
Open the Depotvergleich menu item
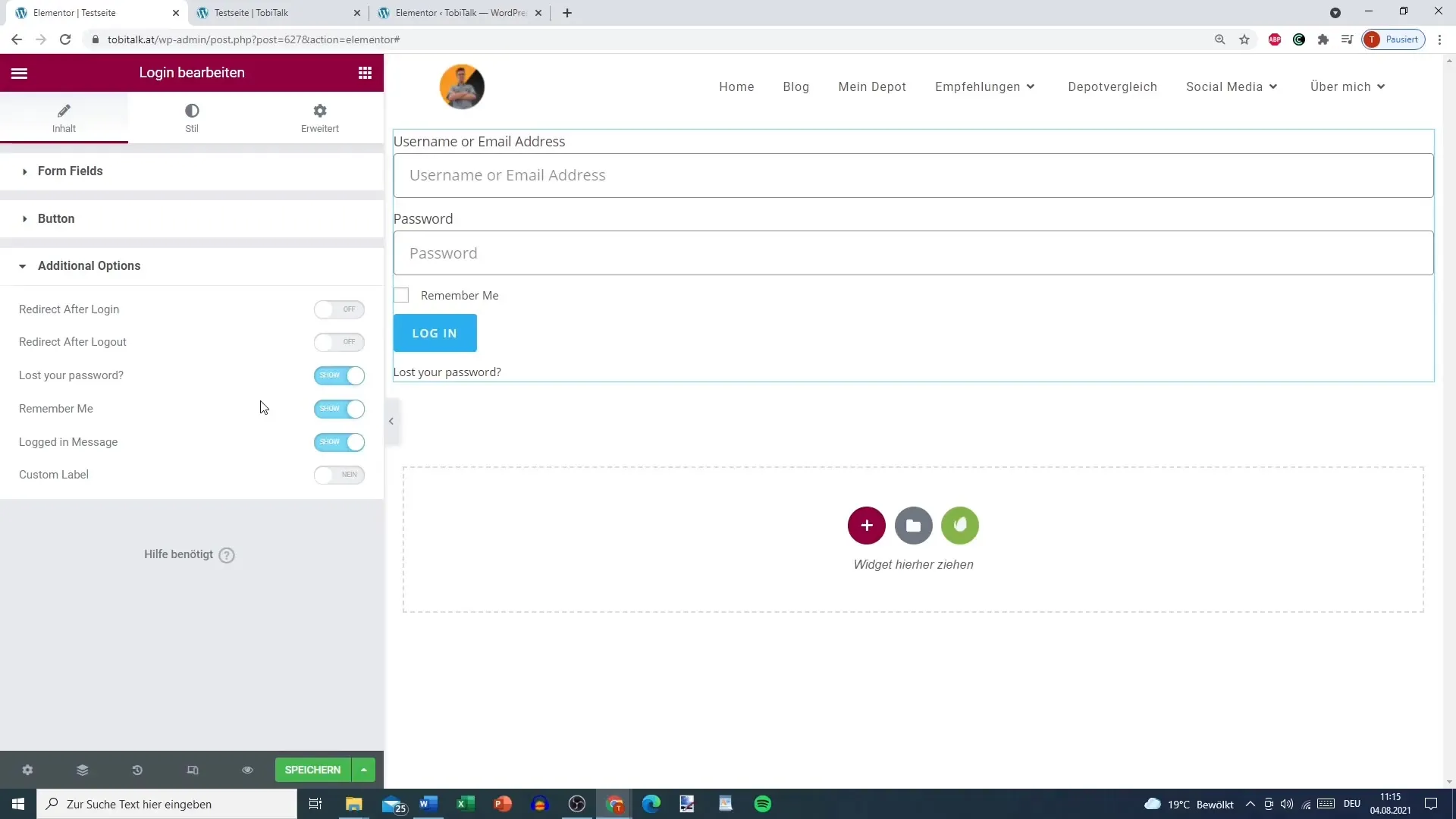pyautogui.click(x=1112, y=86)
